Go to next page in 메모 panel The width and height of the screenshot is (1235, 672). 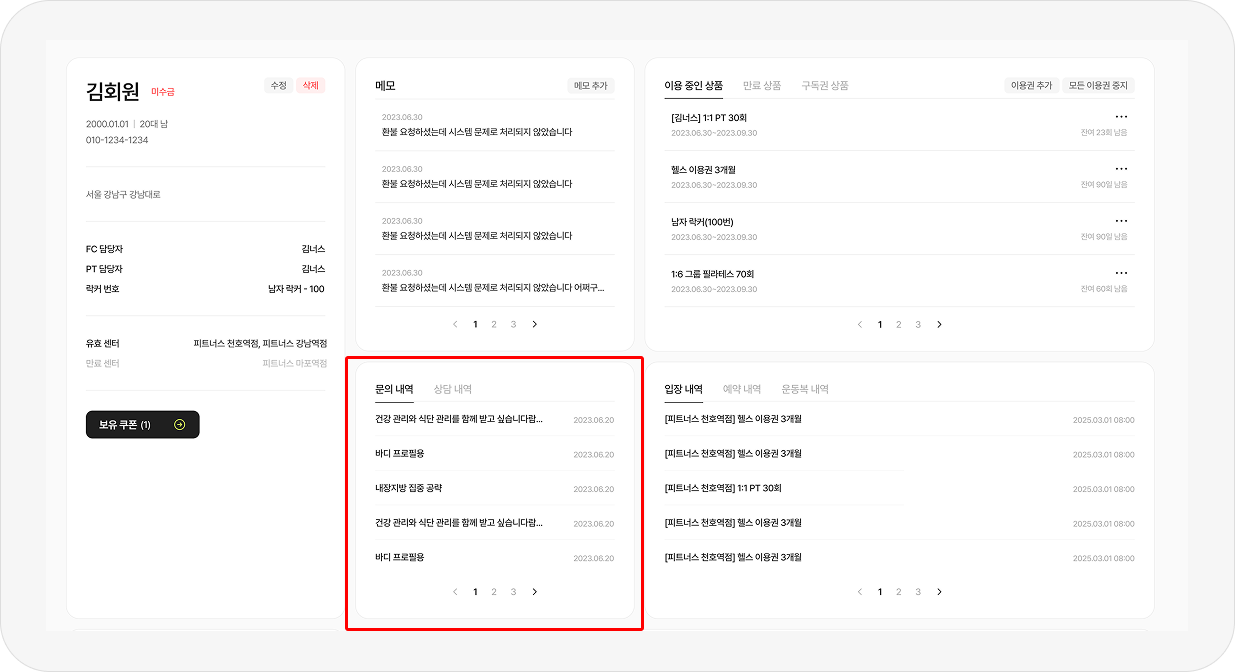[x=534, y=324]
